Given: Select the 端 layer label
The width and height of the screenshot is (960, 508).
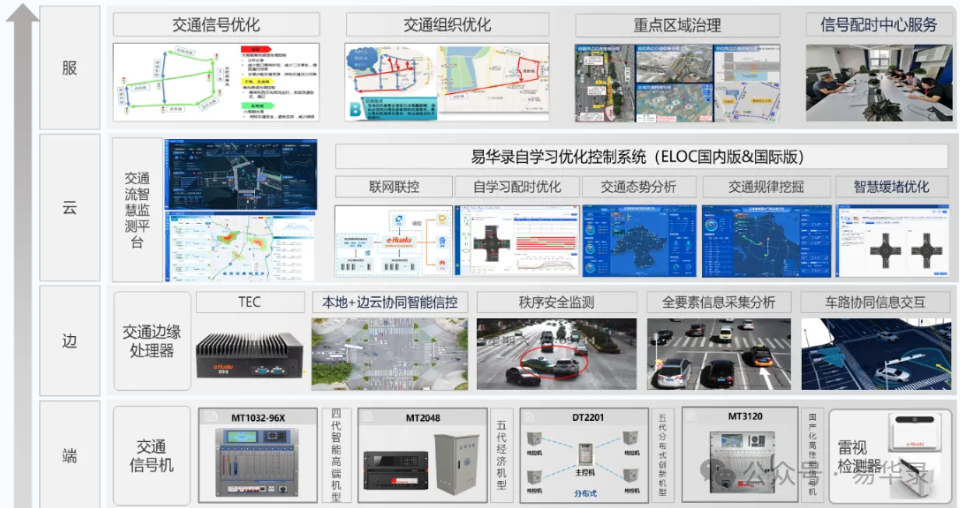Looking at the screenshot, I should [x=70, y=455].
